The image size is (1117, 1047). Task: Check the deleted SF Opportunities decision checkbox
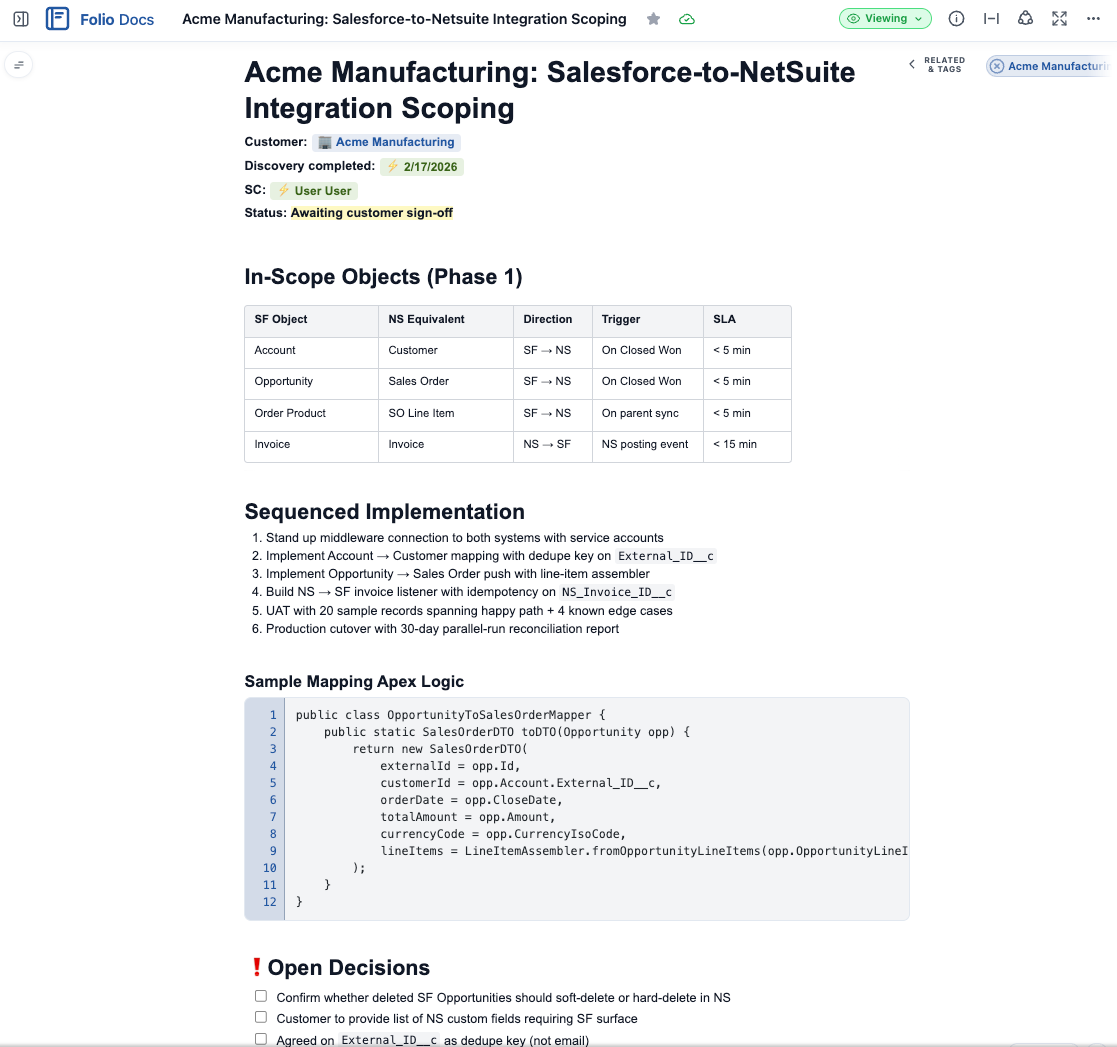[261, 996]
